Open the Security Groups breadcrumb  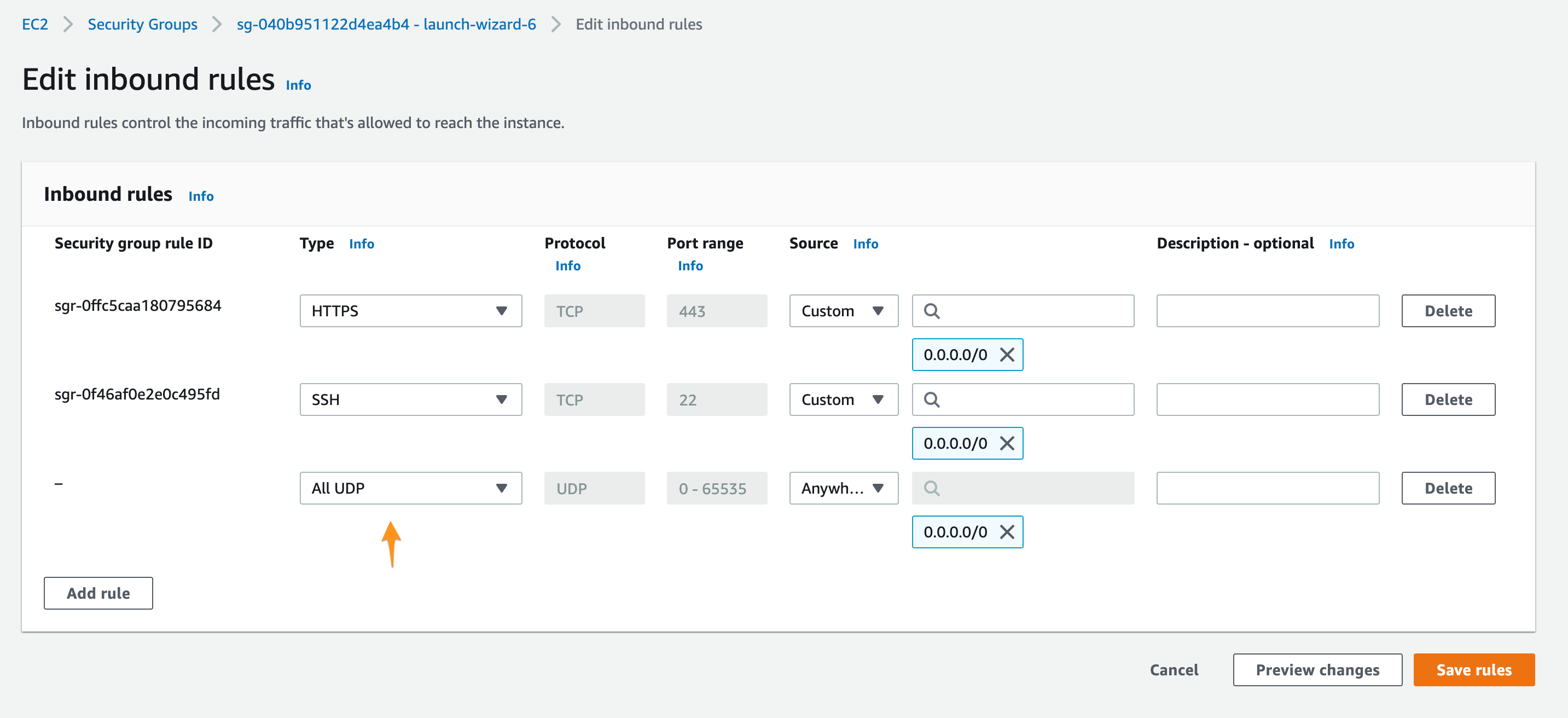pos(142,25)
